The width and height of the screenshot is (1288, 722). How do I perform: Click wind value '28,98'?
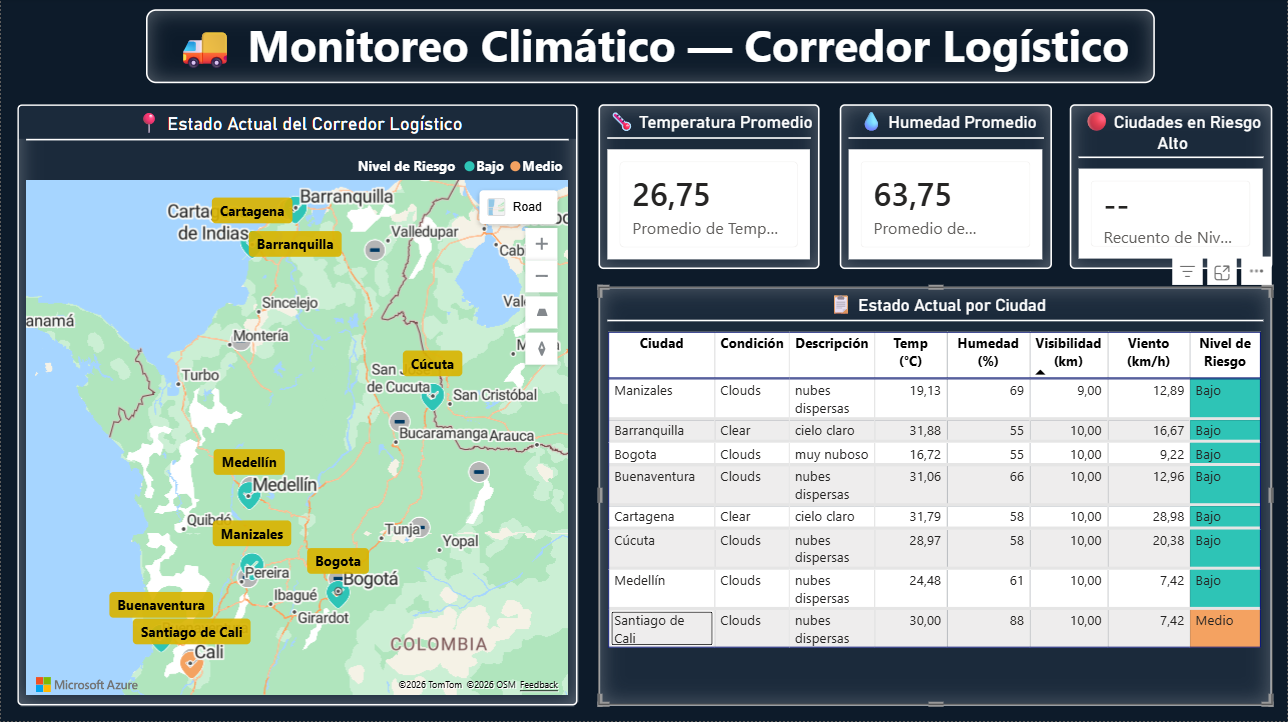point(1168,517)
